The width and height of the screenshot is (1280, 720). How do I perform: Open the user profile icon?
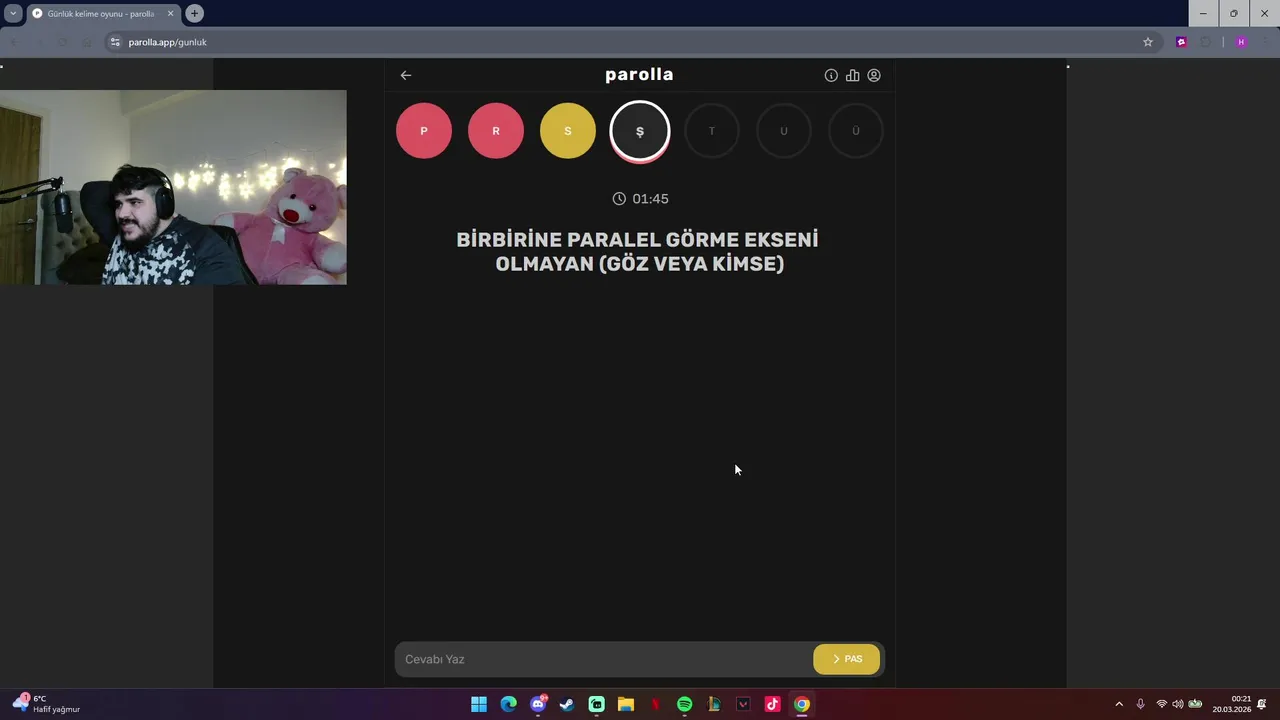(x=874, y=75)
